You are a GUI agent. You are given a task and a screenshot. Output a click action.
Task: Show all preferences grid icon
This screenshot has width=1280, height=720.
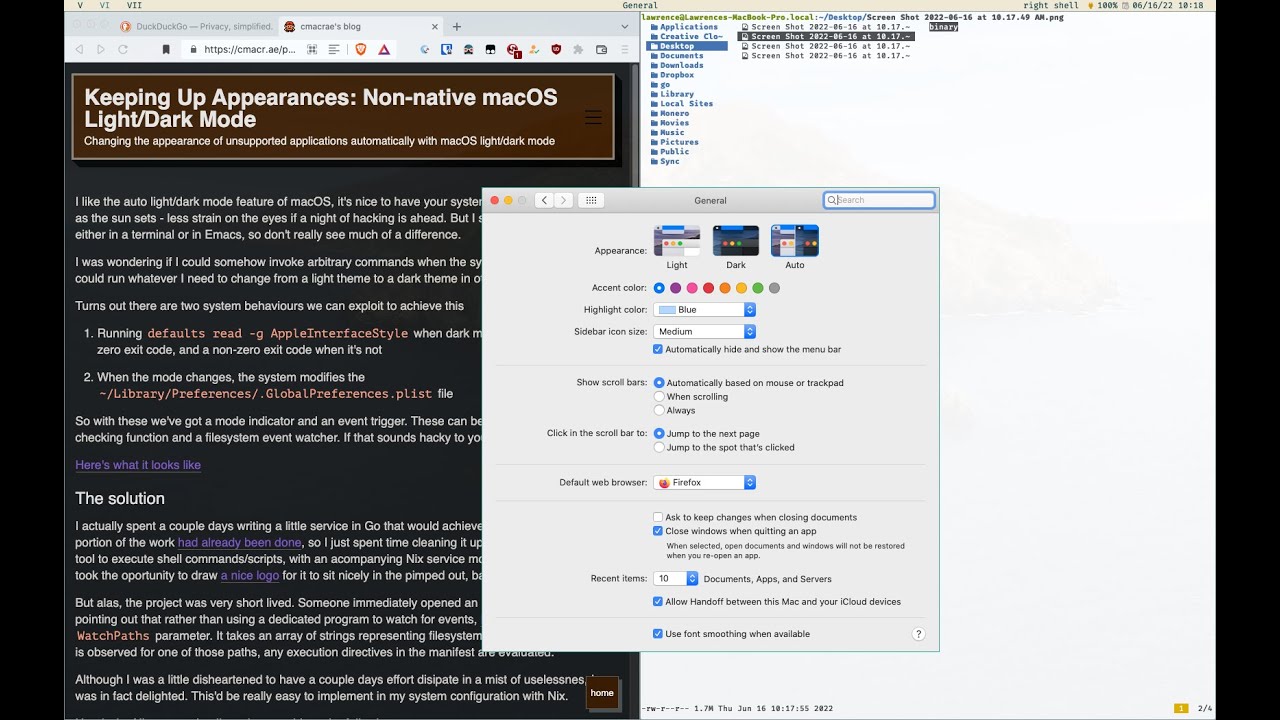tap(591, 200)
